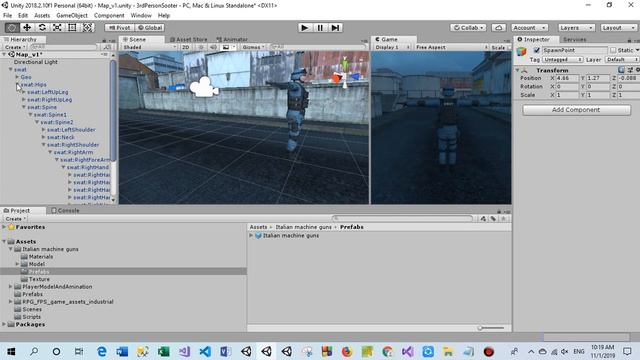Switch to the Services tab
The height and width of the screenshot is (360, 640).
pos(574,40)
